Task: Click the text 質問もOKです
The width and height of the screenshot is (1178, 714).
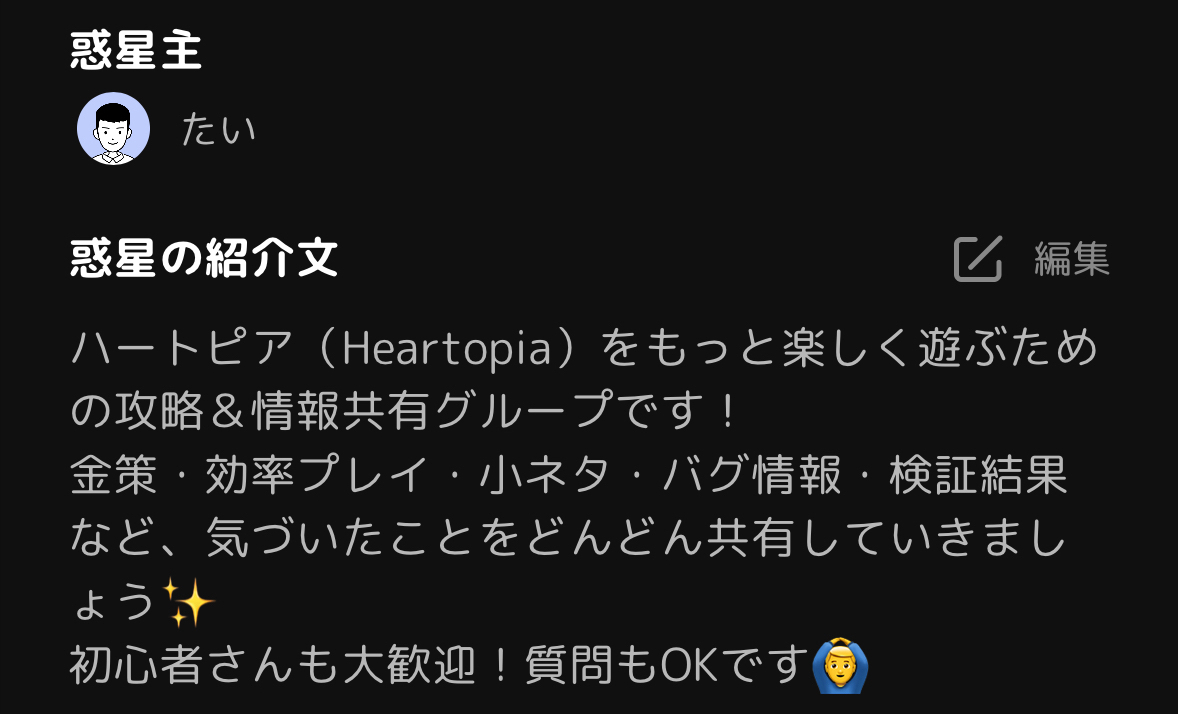Action: pos(666,666)
